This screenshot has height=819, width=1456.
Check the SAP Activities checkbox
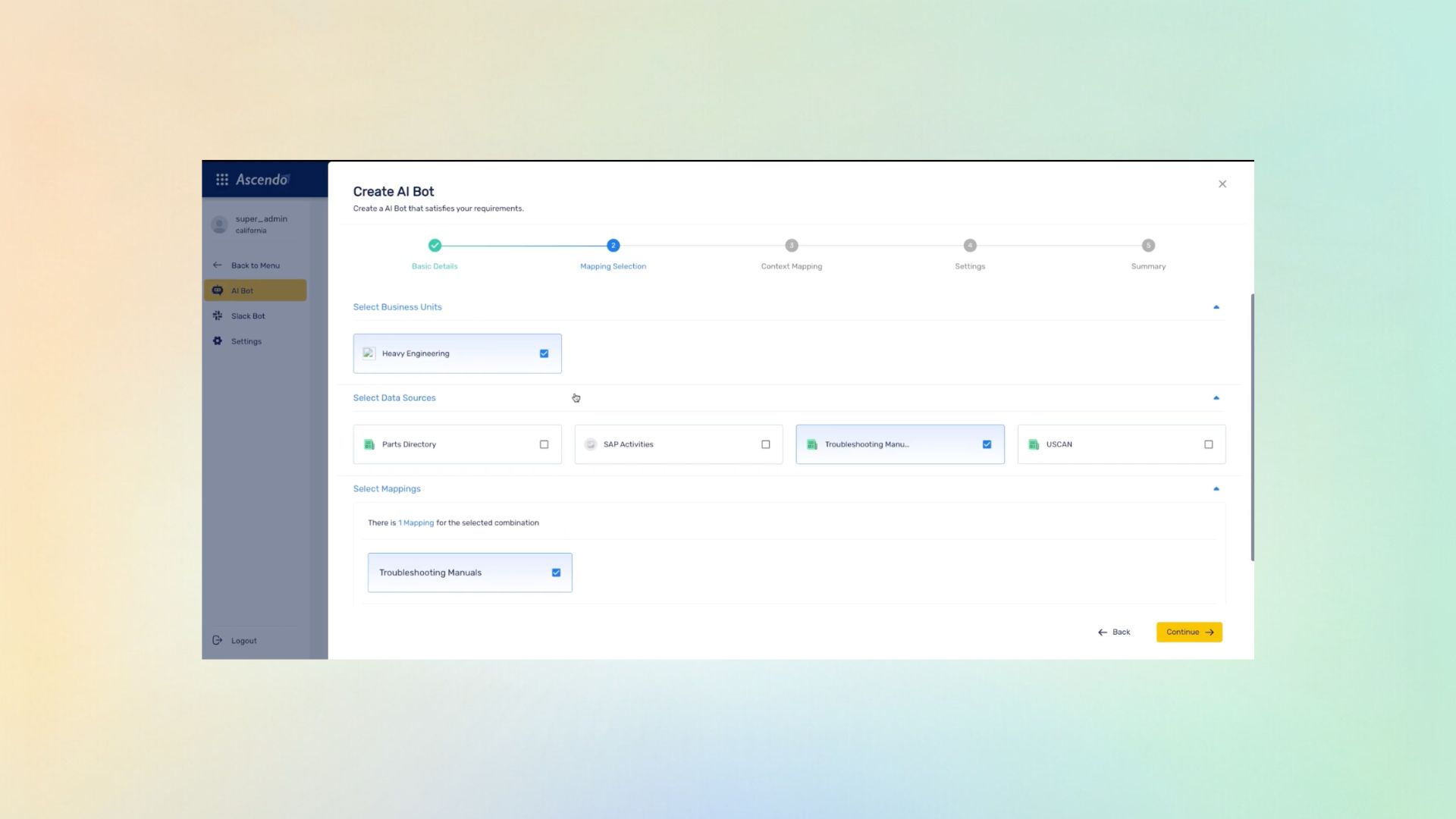click(x=765, y=444)
